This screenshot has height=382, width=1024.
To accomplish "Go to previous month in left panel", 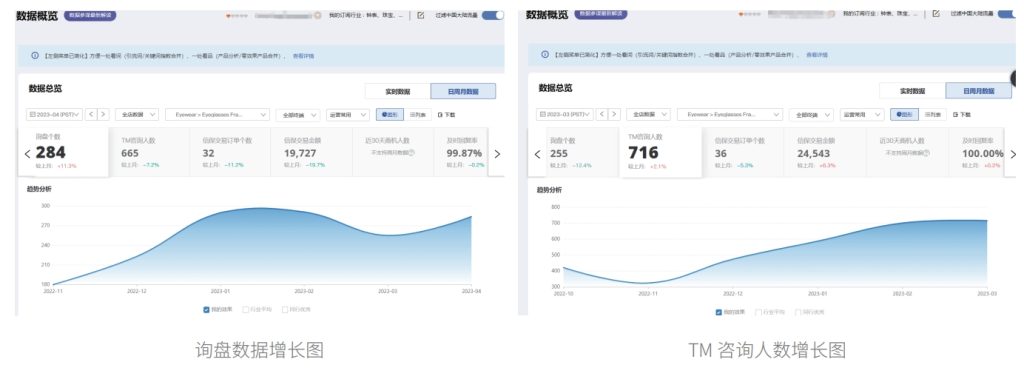I will coord(91,114).
